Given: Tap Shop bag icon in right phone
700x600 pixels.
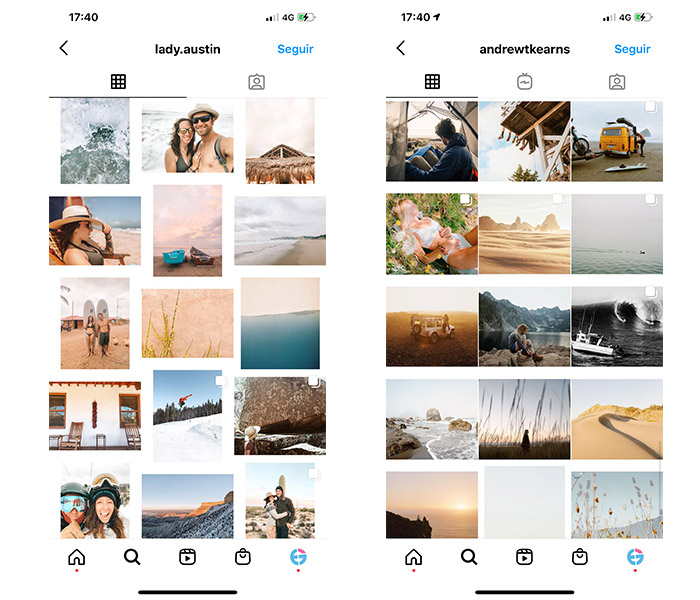Looking at the screenshot, I should click(x=580, y=557).
